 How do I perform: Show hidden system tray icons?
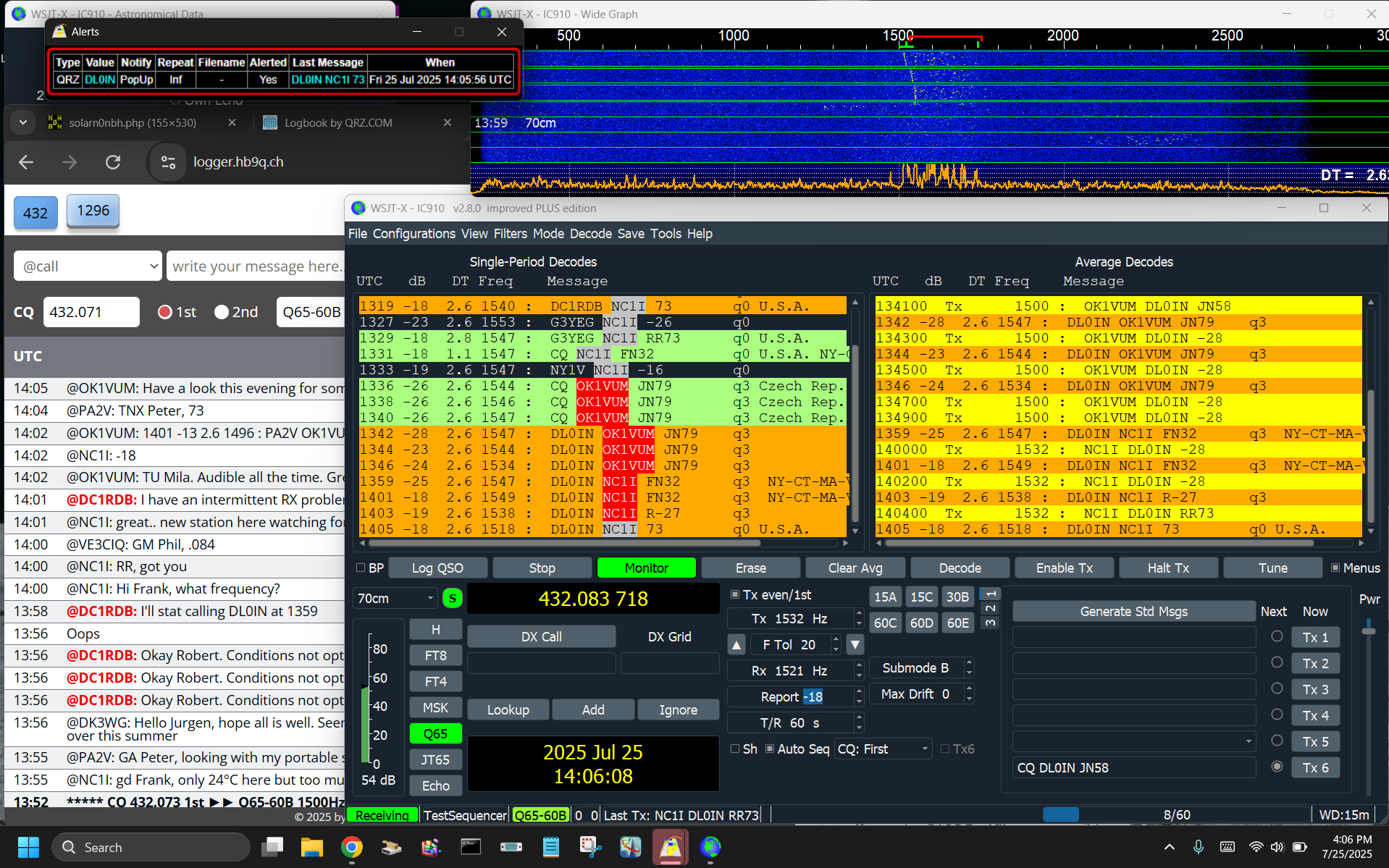click(1169, 847)
